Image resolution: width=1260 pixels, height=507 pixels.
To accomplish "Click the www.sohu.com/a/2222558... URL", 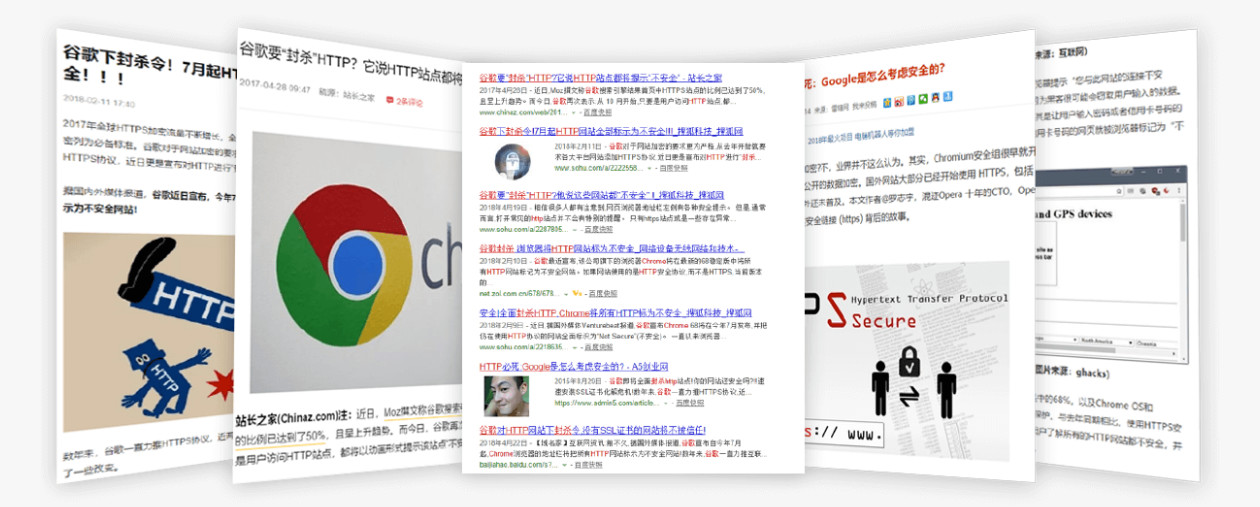I will tap(598, 167).
